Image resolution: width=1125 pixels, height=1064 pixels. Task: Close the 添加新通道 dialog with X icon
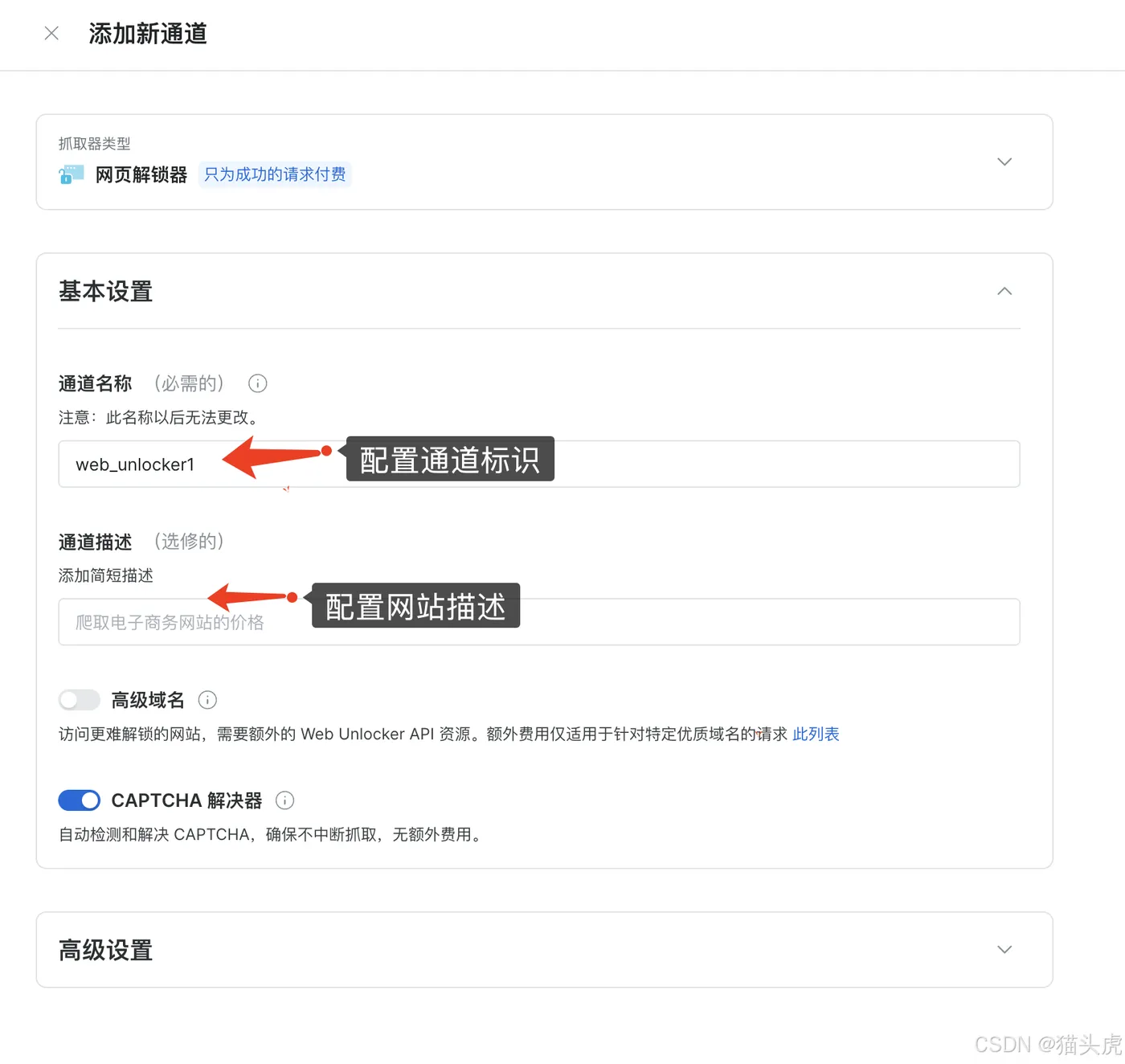[51, 34]
